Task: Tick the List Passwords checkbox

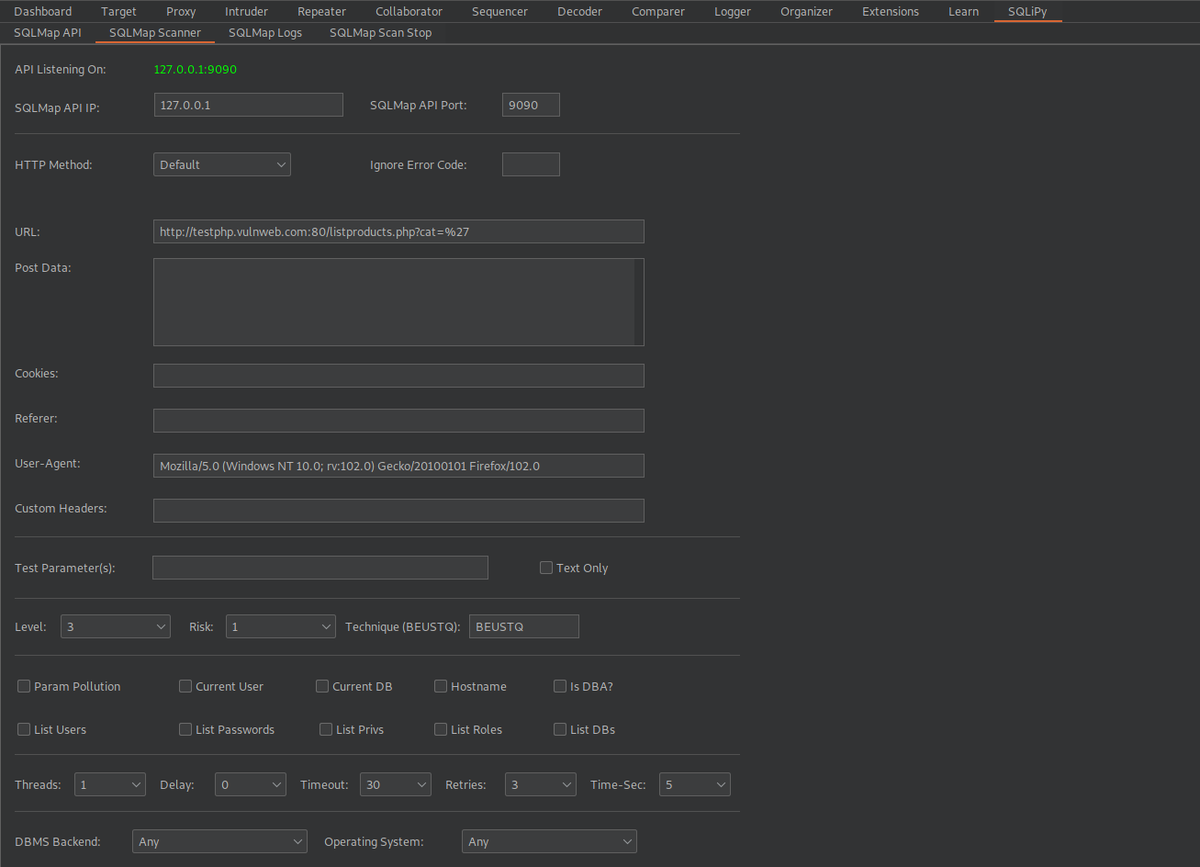Action: click(x=185, y=730)
